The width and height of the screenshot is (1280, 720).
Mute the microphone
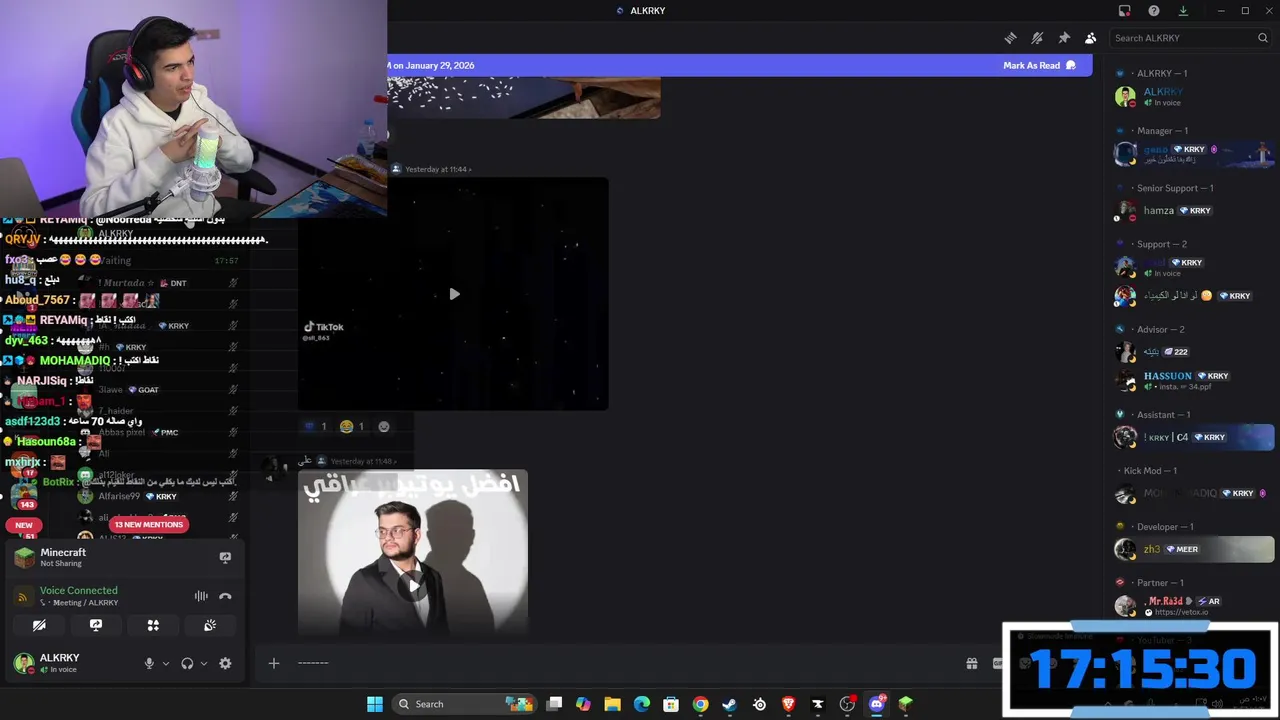click(x=149, y=663)
